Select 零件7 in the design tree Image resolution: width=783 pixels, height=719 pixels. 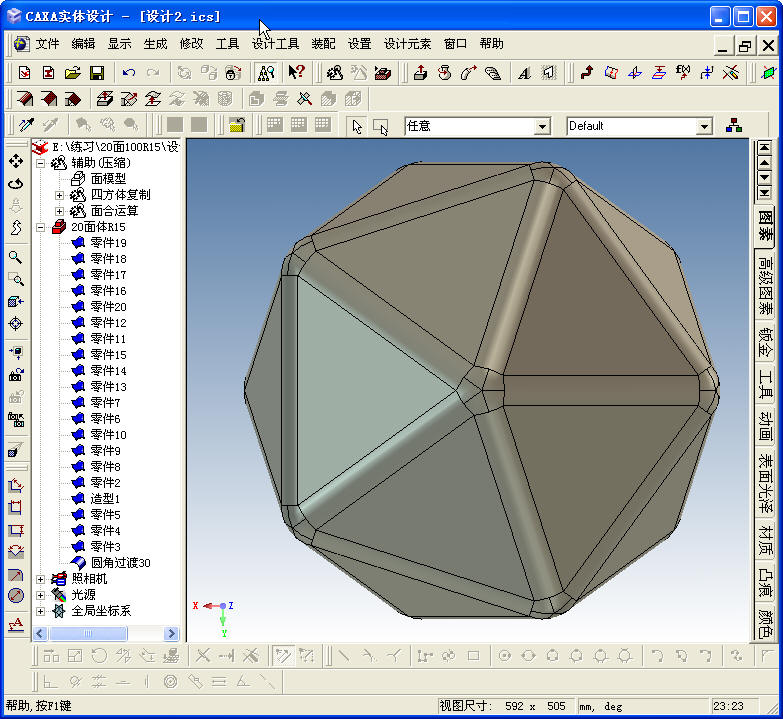(105, 403)
